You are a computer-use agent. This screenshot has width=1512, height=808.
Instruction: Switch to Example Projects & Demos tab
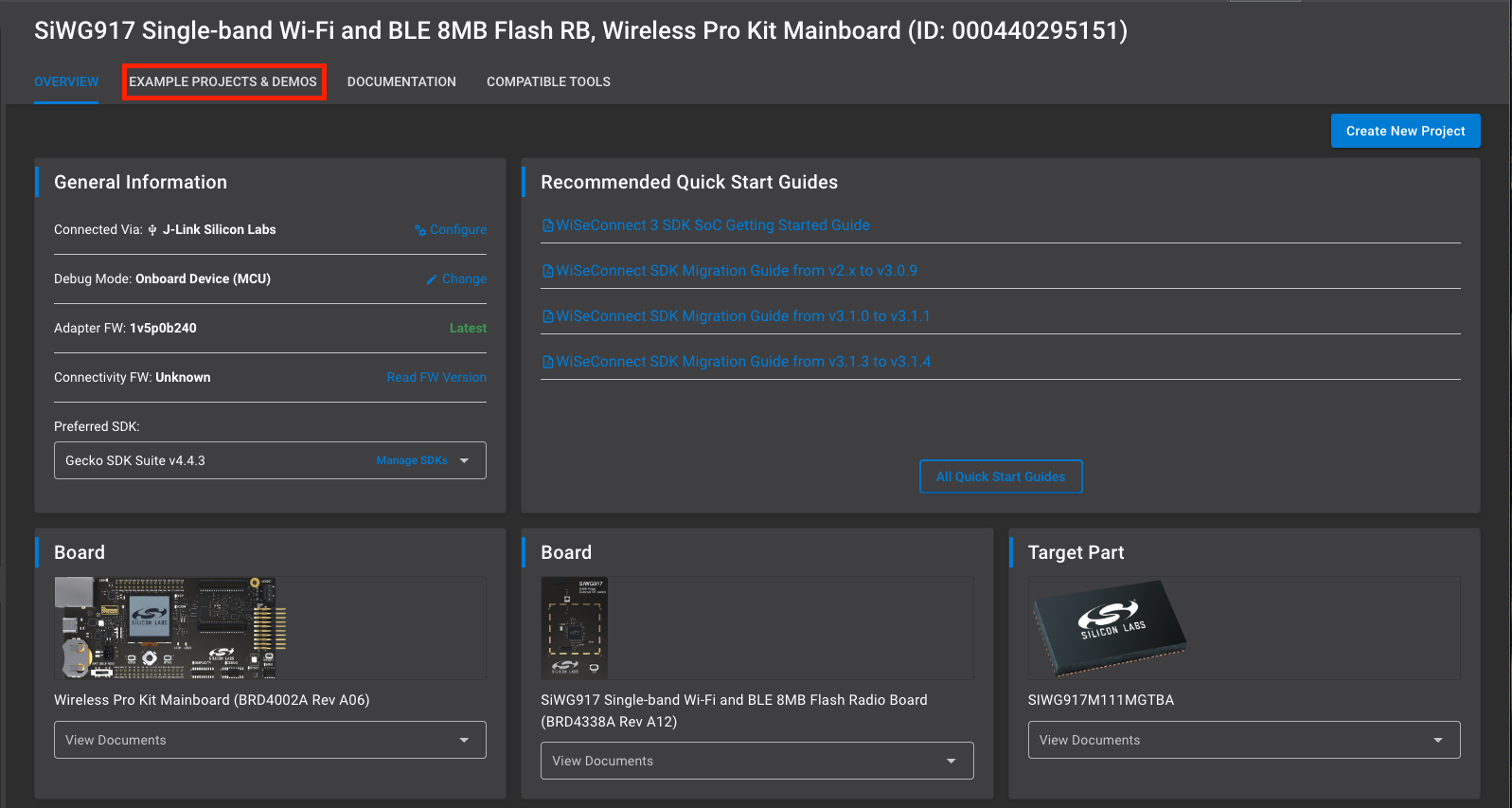pos(223,81)
